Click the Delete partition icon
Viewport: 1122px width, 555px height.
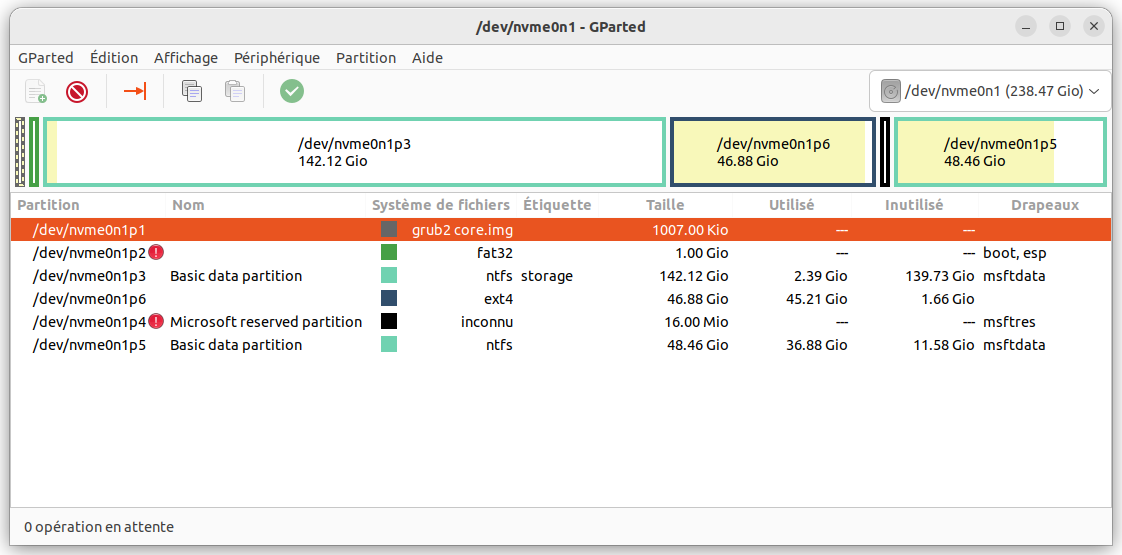click(77, 92)
